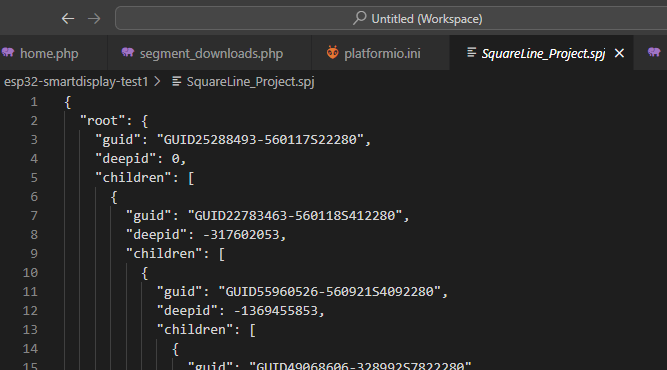Click the opening brace on line 14
Viewport: 667px width, 370px height.
point(175,349)
